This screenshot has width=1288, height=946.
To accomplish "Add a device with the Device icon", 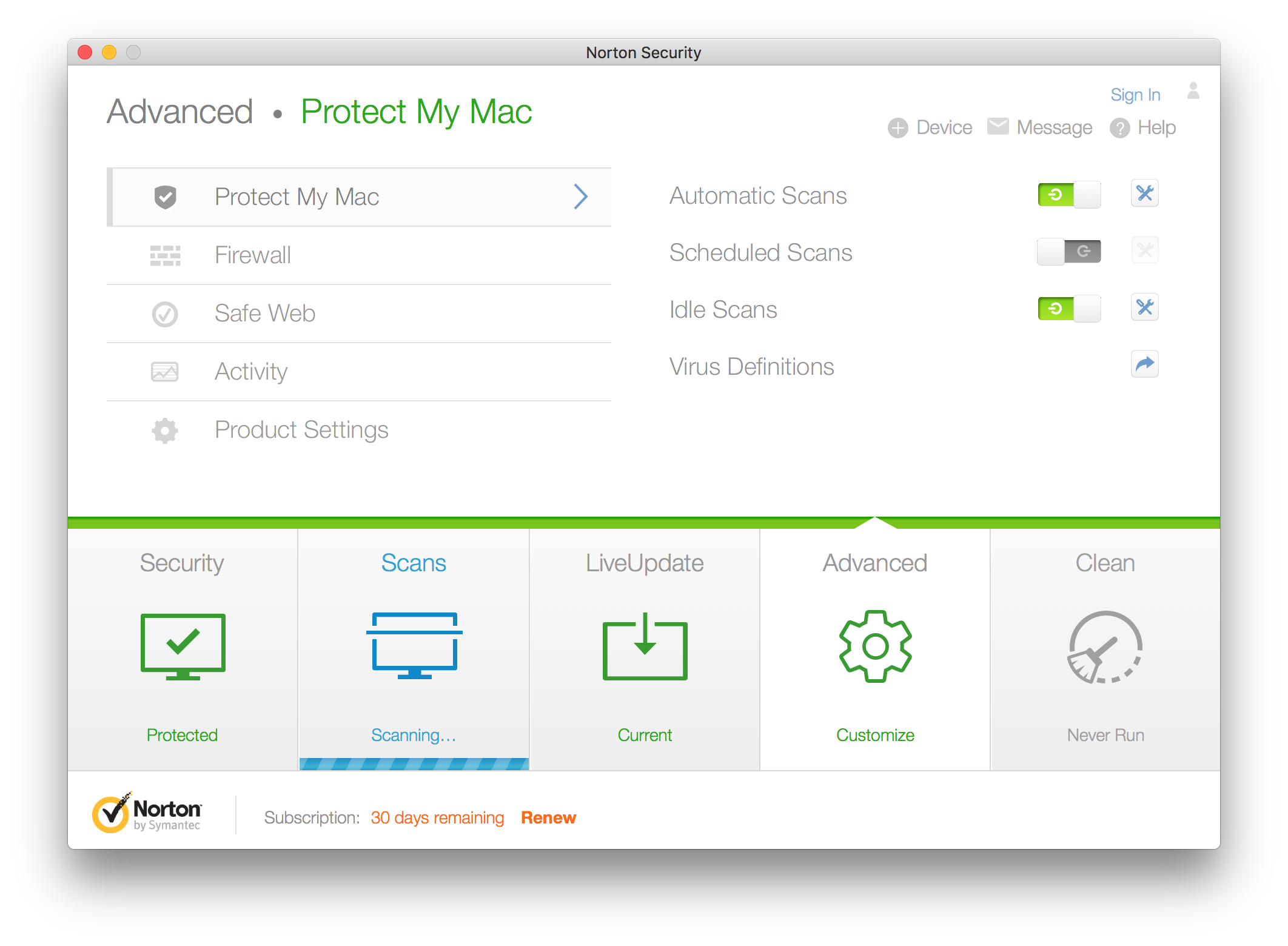I will (898, 127).
